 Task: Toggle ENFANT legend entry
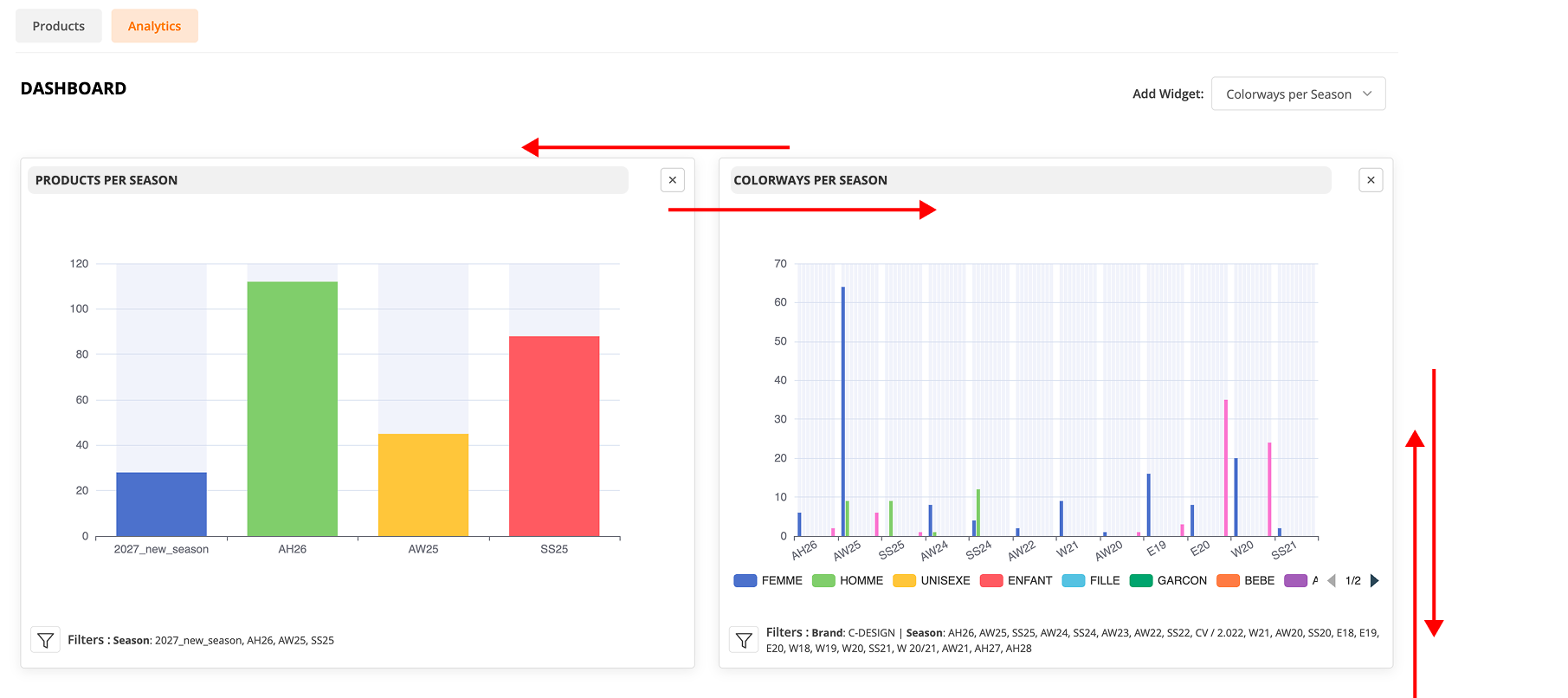(1016, 581)
